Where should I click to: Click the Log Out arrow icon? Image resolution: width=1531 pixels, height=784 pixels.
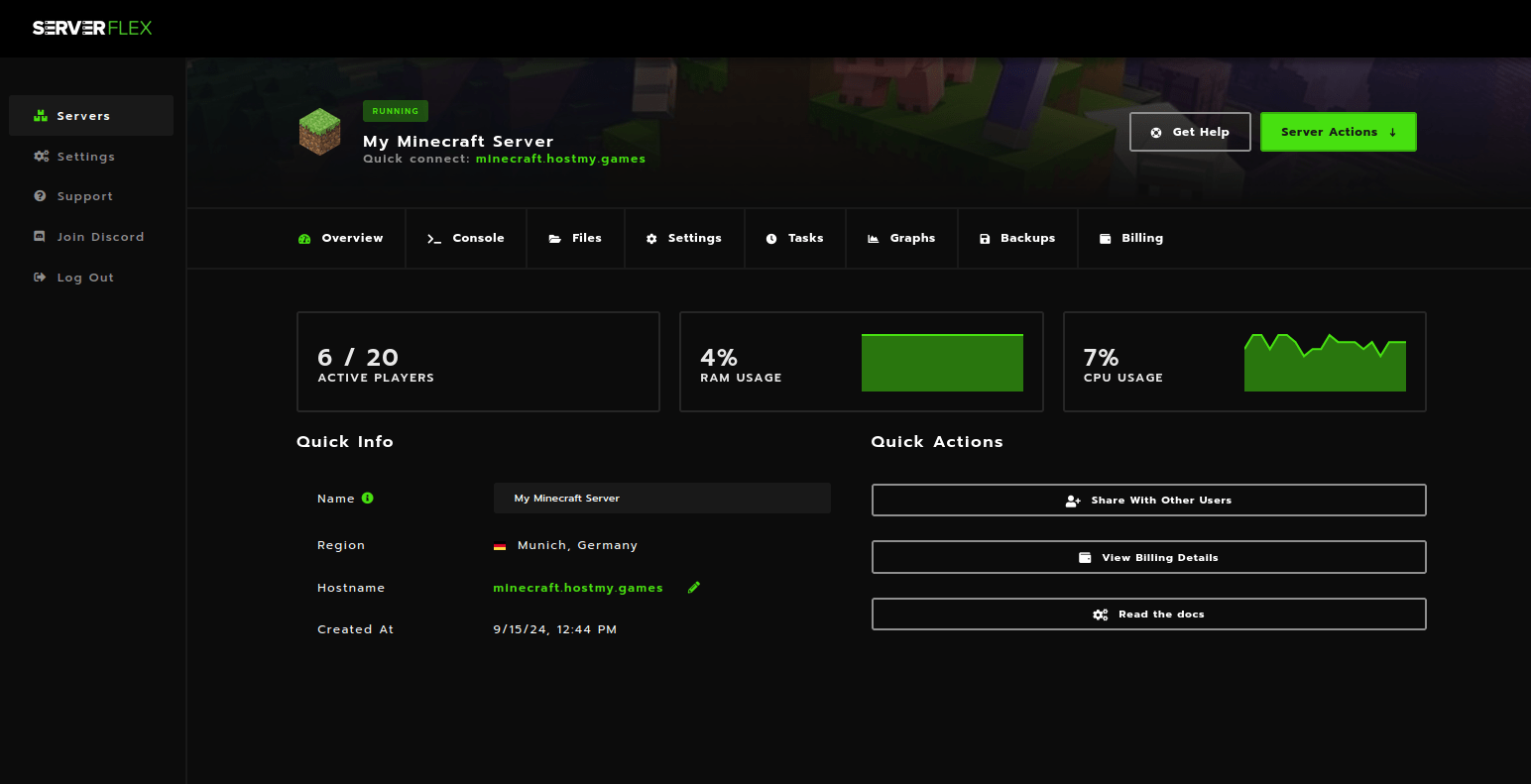40,278
